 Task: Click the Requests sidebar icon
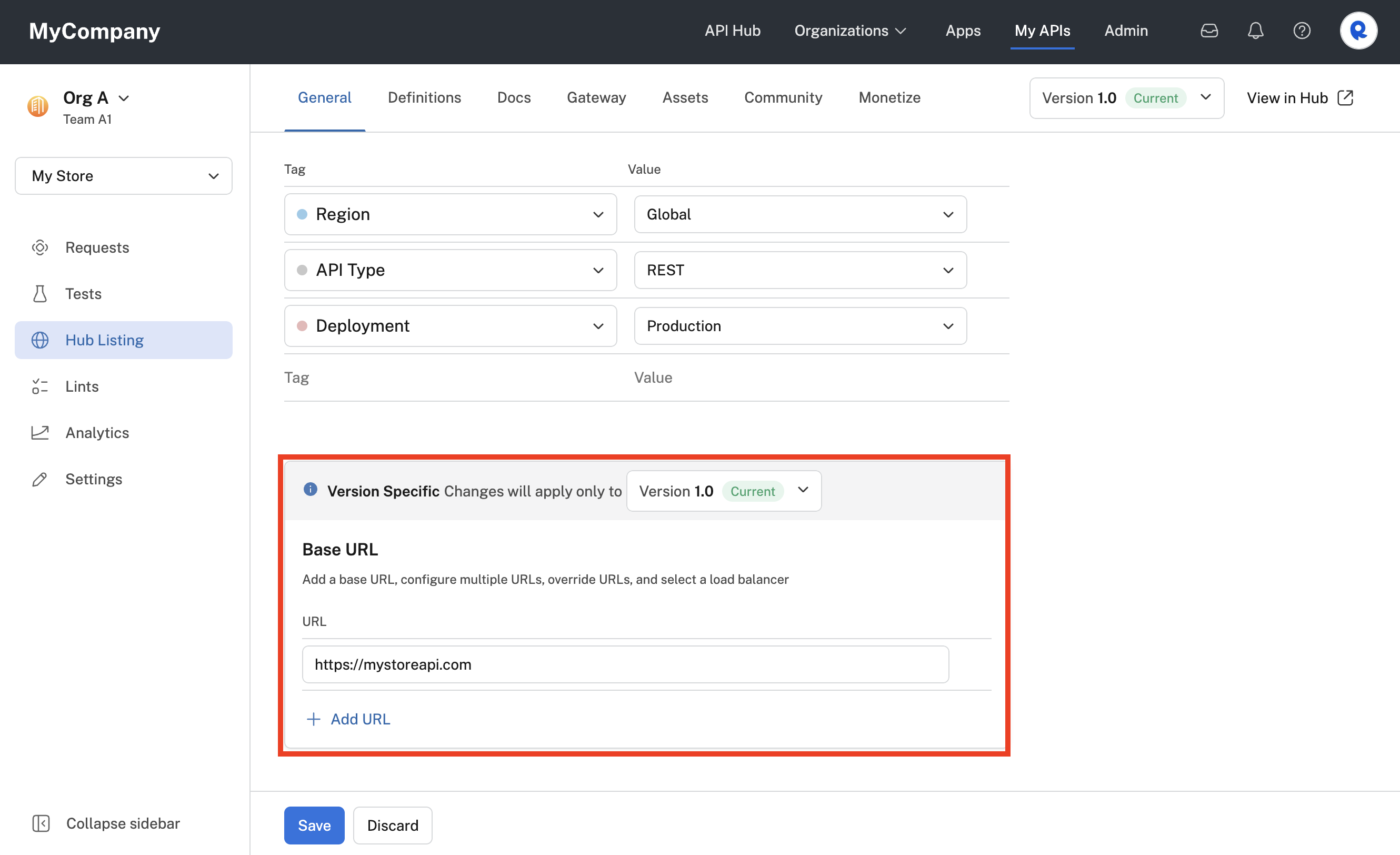click(40, 247)
